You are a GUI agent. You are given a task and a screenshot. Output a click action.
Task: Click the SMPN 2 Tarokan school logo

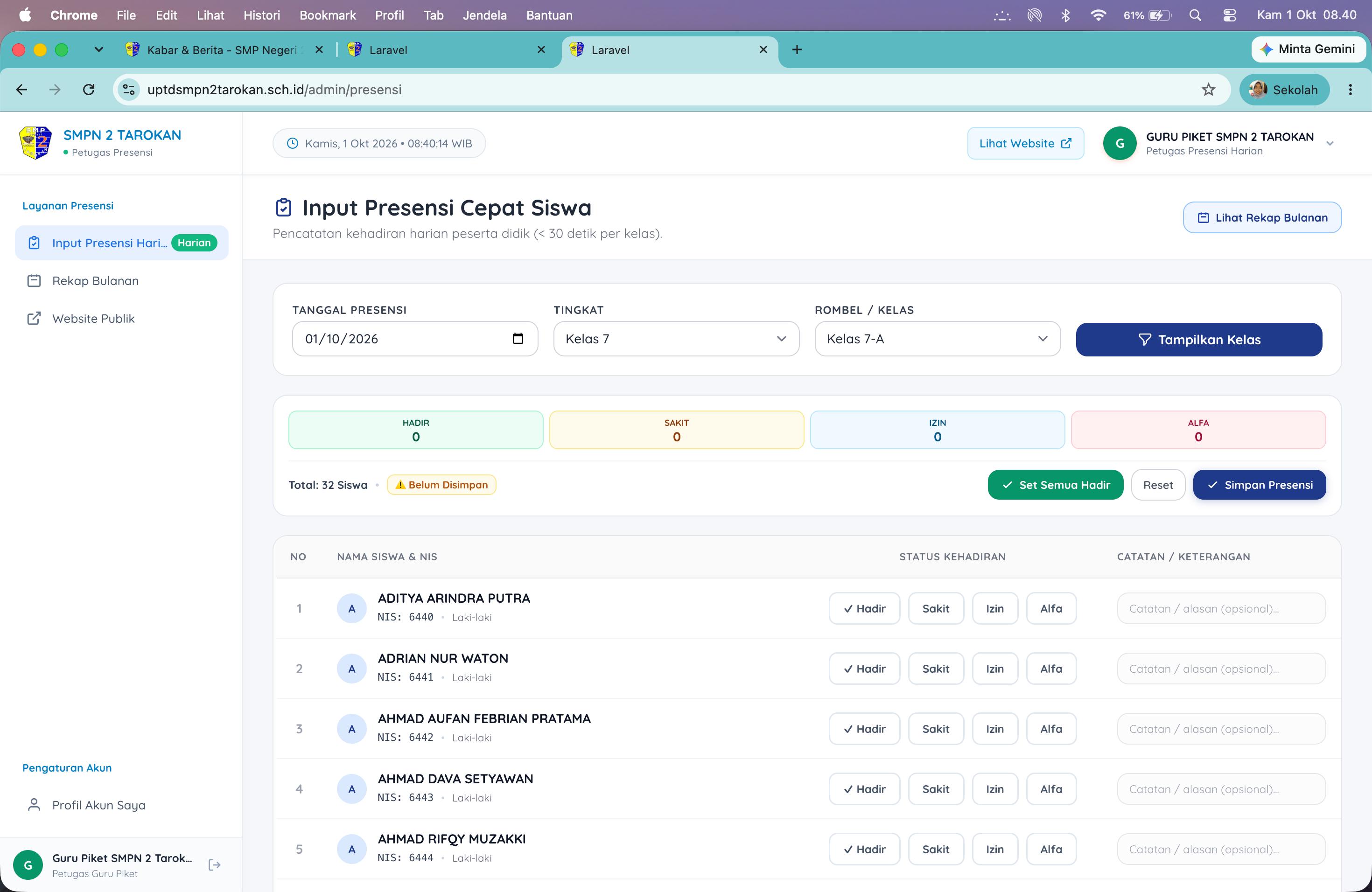pyautogui.click(x=36, y=142)
